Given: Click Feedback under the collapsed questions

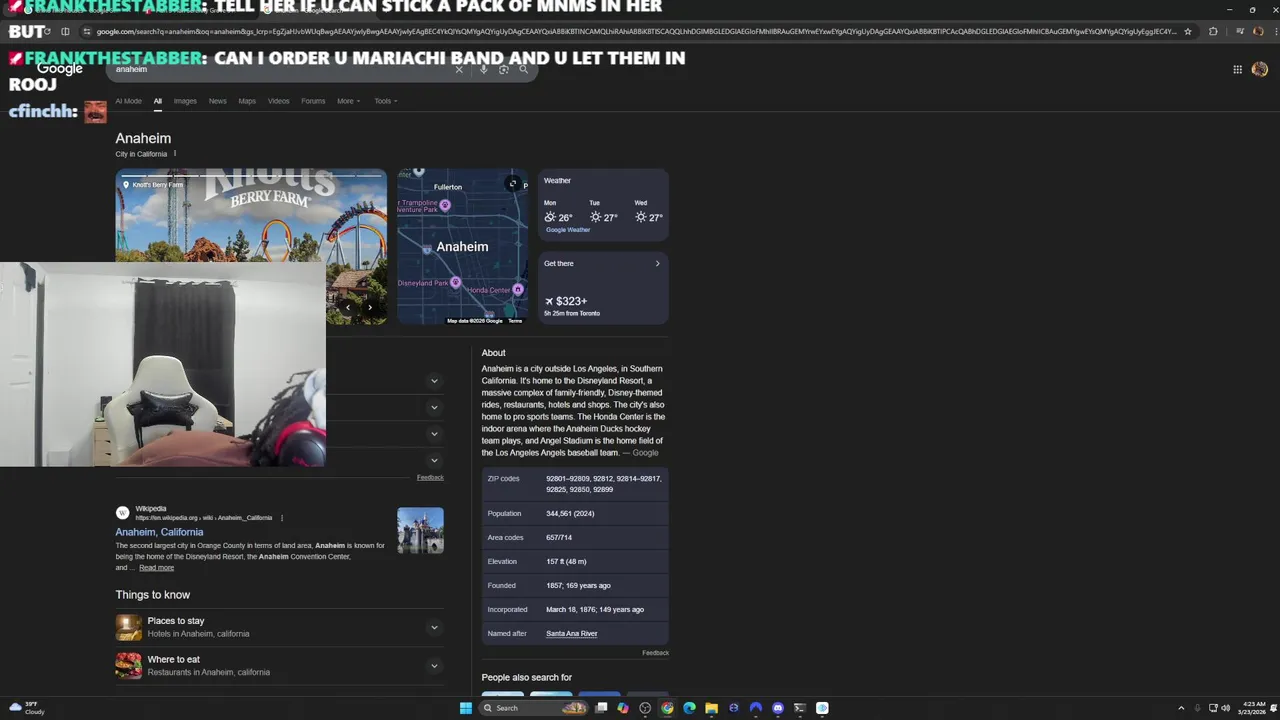Looking at the screenshot, I should (x=430, y=478).
